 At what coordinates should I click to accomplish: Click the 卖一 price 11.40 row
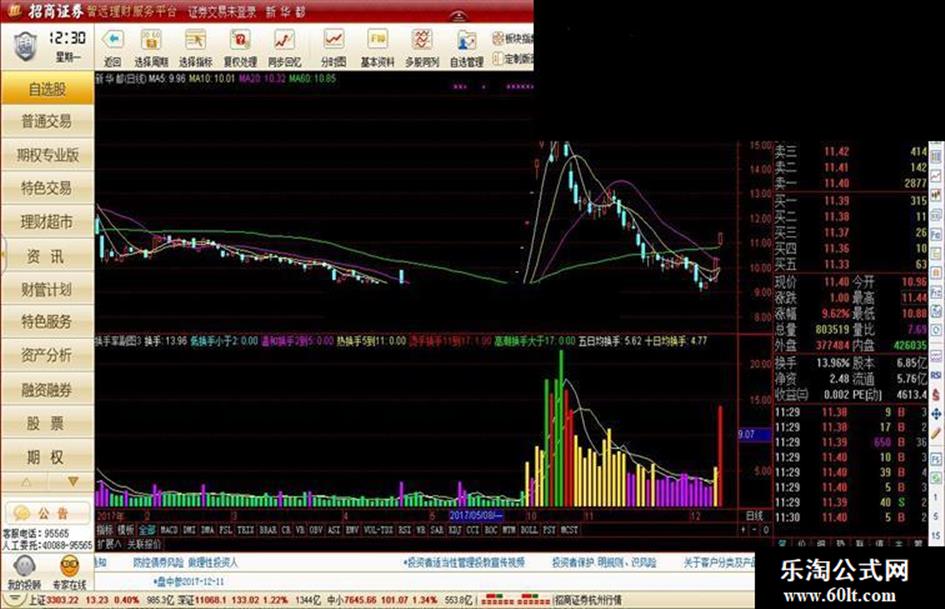click(850, 183)
